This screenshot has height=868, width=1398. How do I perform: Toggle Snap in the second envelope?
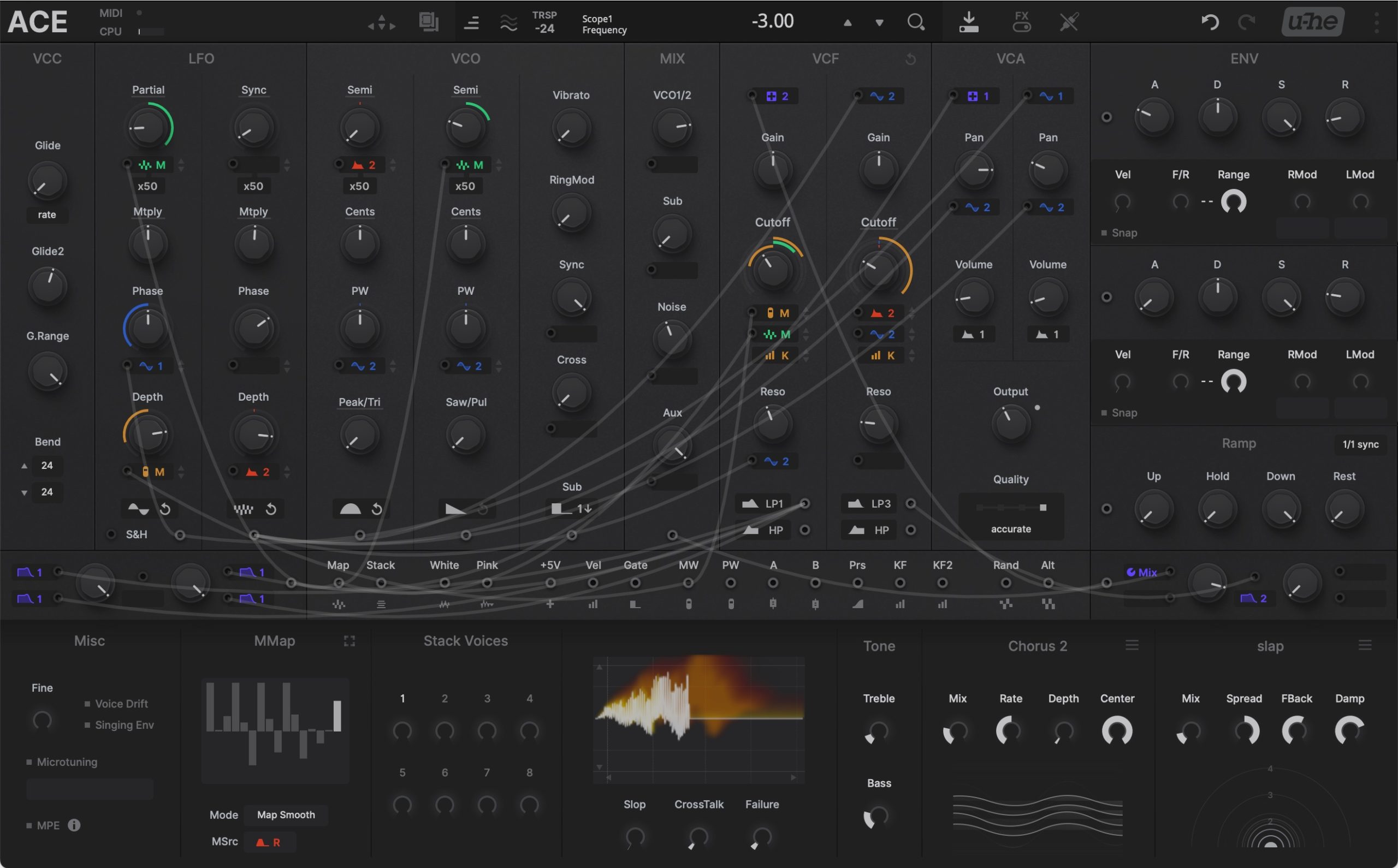point(1119,412)
